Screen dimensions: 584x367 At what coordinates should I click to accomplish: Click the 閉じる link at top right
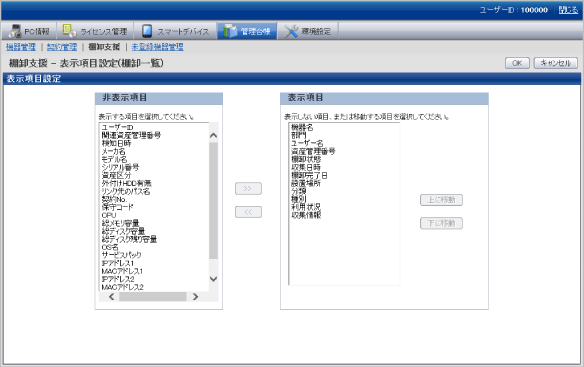coord(568,10)
